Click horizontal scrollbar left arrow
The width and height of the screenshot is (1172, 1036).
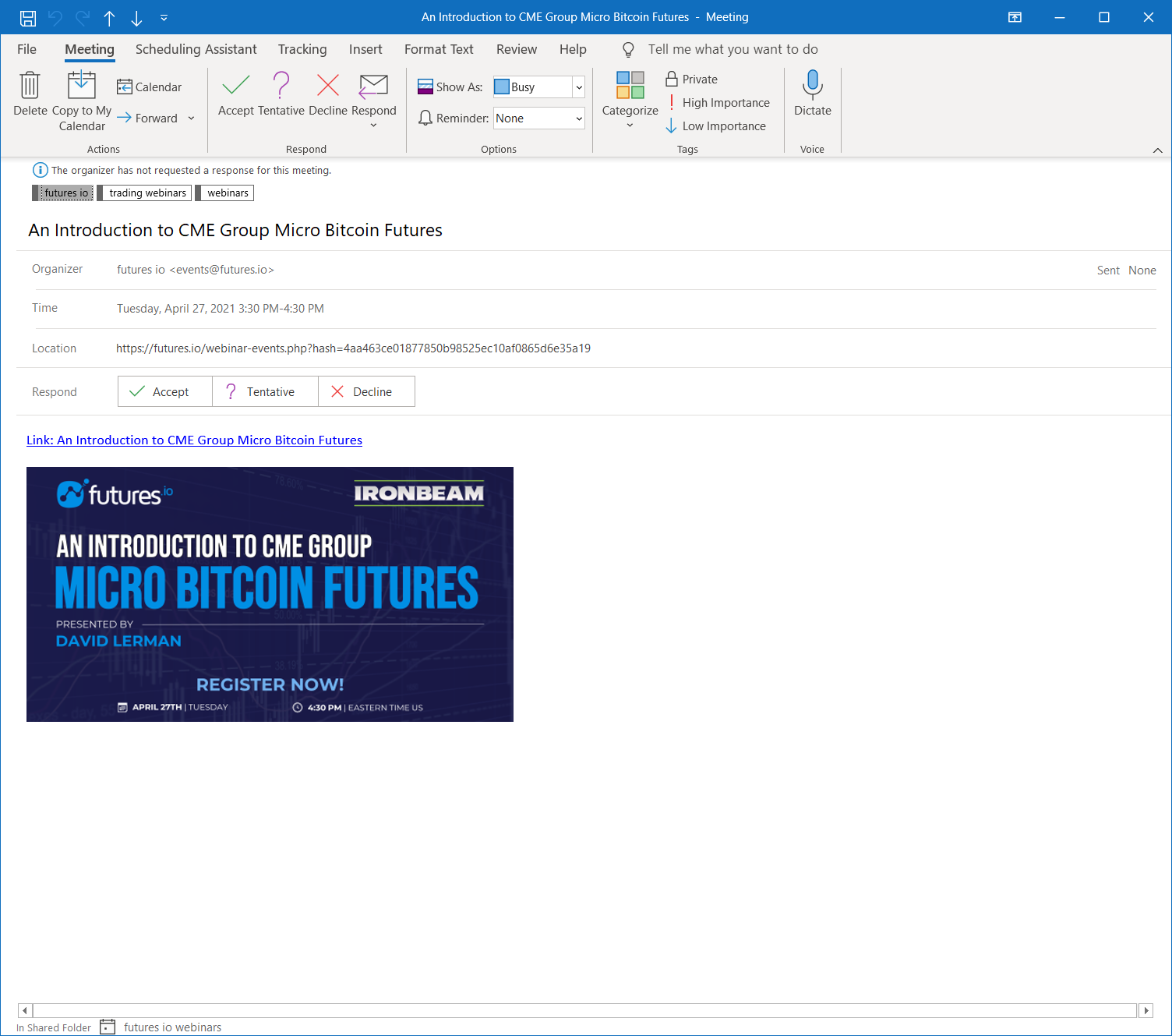(x=25, y=1010)
